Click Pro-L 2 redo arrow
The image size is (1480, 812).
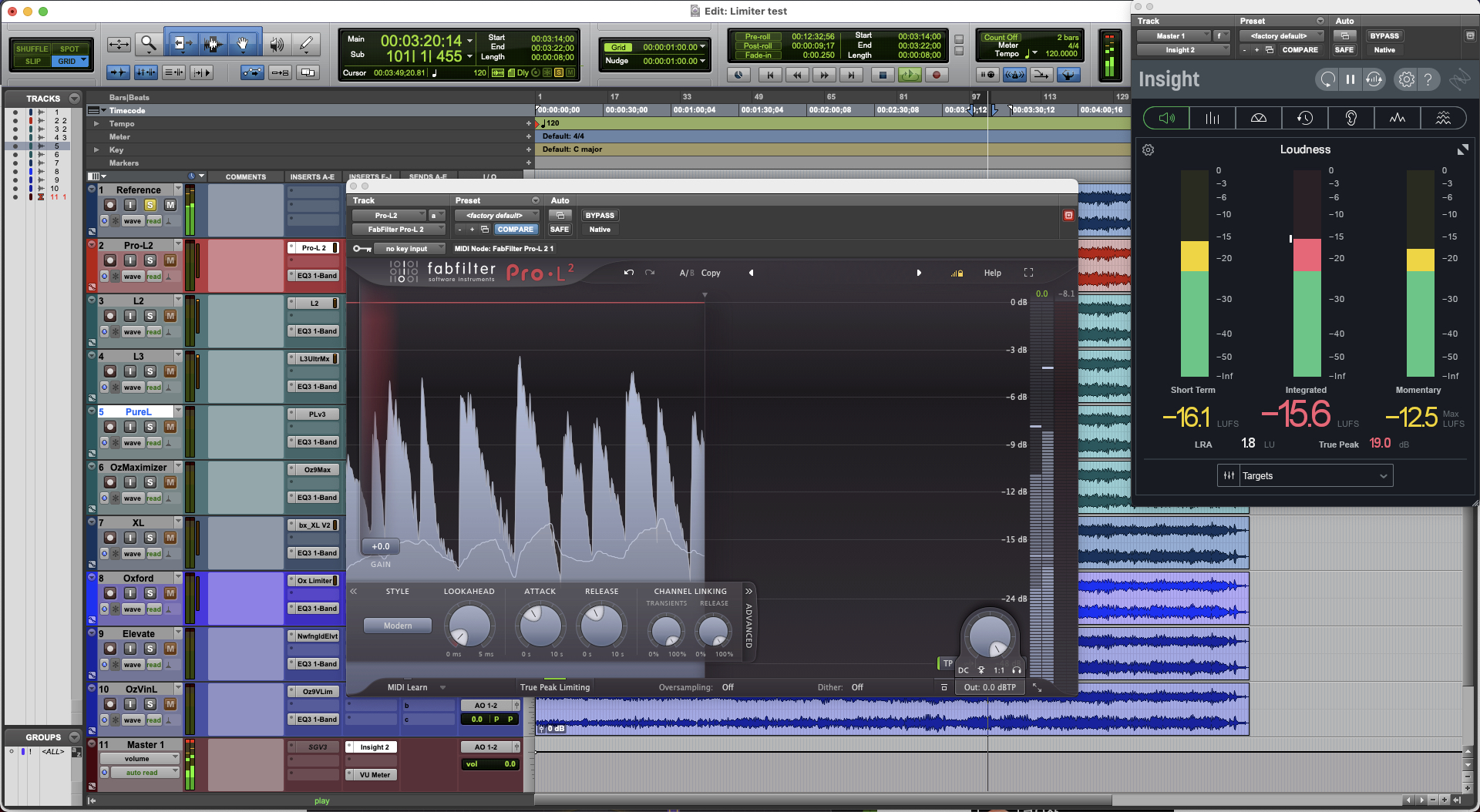click(650, 273)
